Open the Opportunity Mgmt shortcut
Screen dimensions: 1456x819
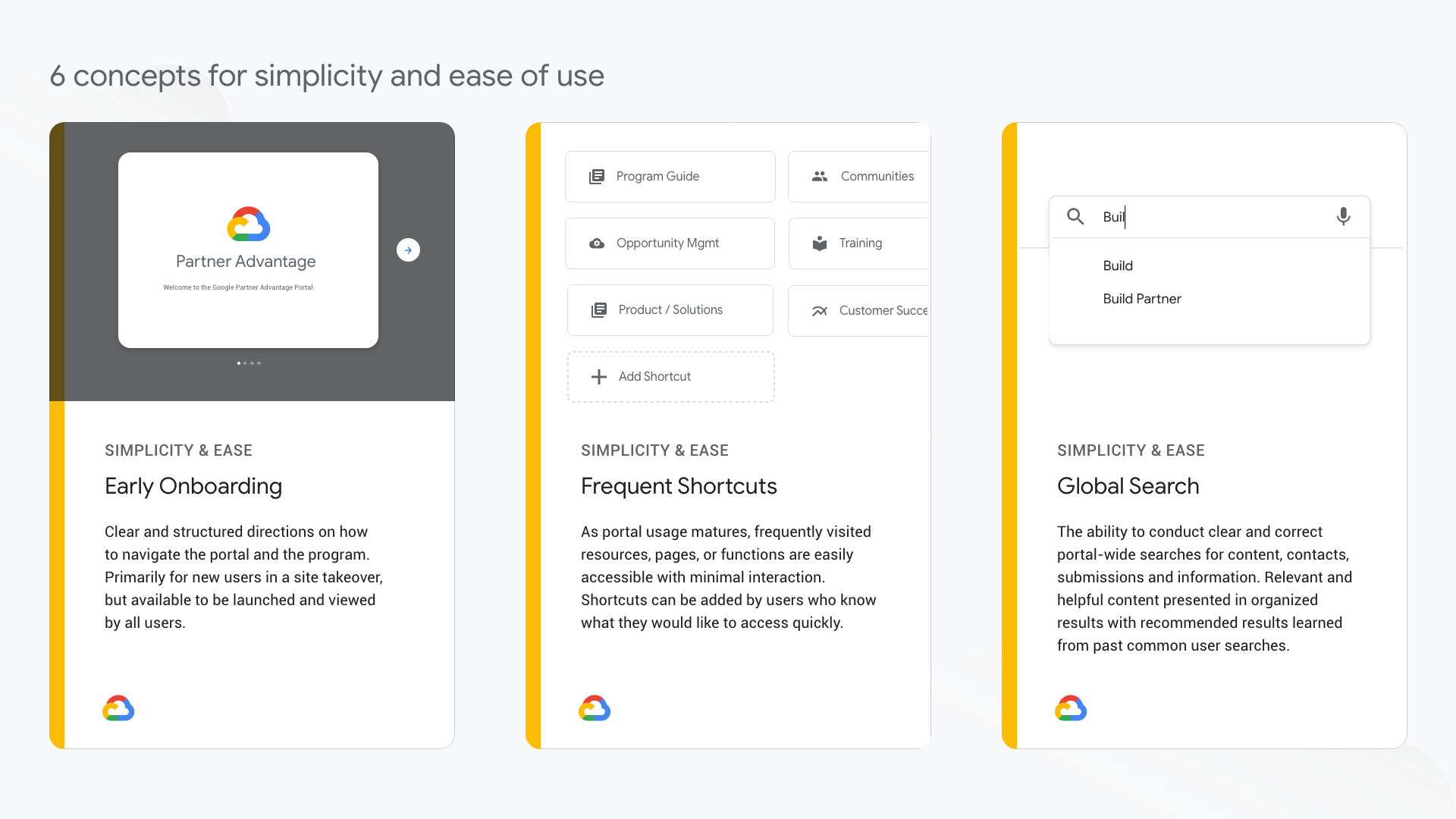point(670,243)
